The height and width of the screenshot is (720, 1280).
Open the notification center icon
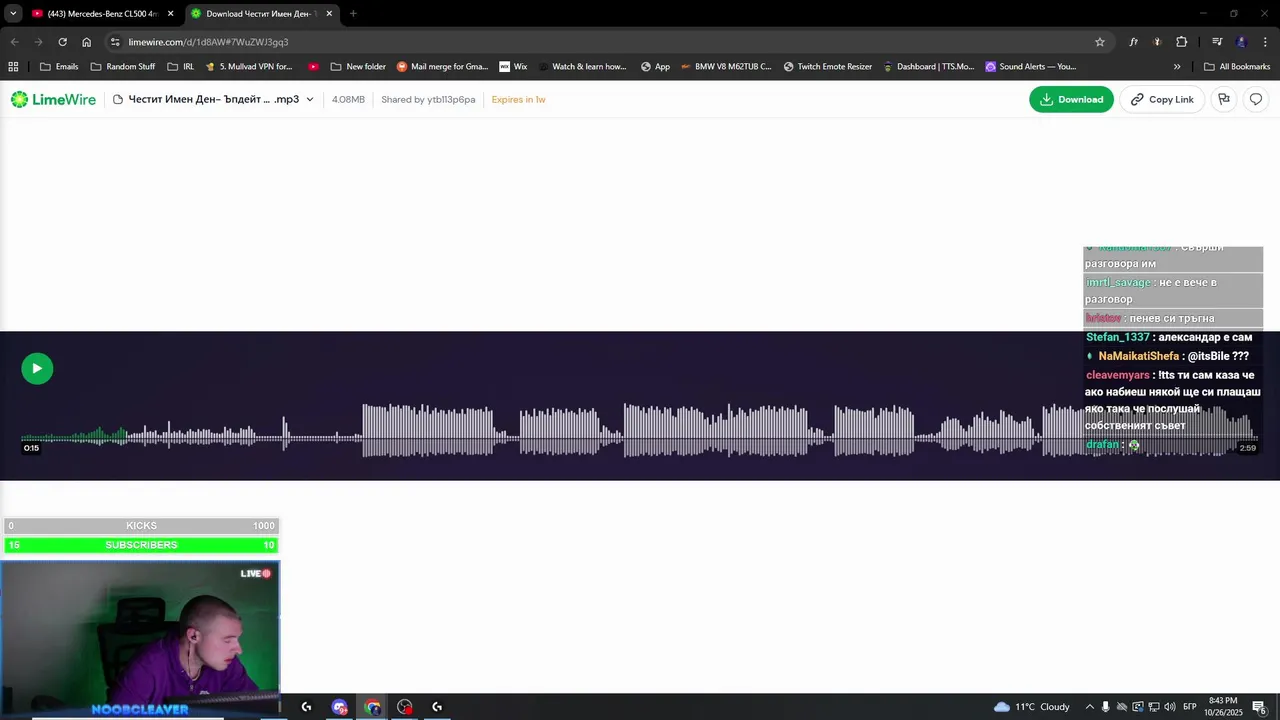pos(1259,707)
